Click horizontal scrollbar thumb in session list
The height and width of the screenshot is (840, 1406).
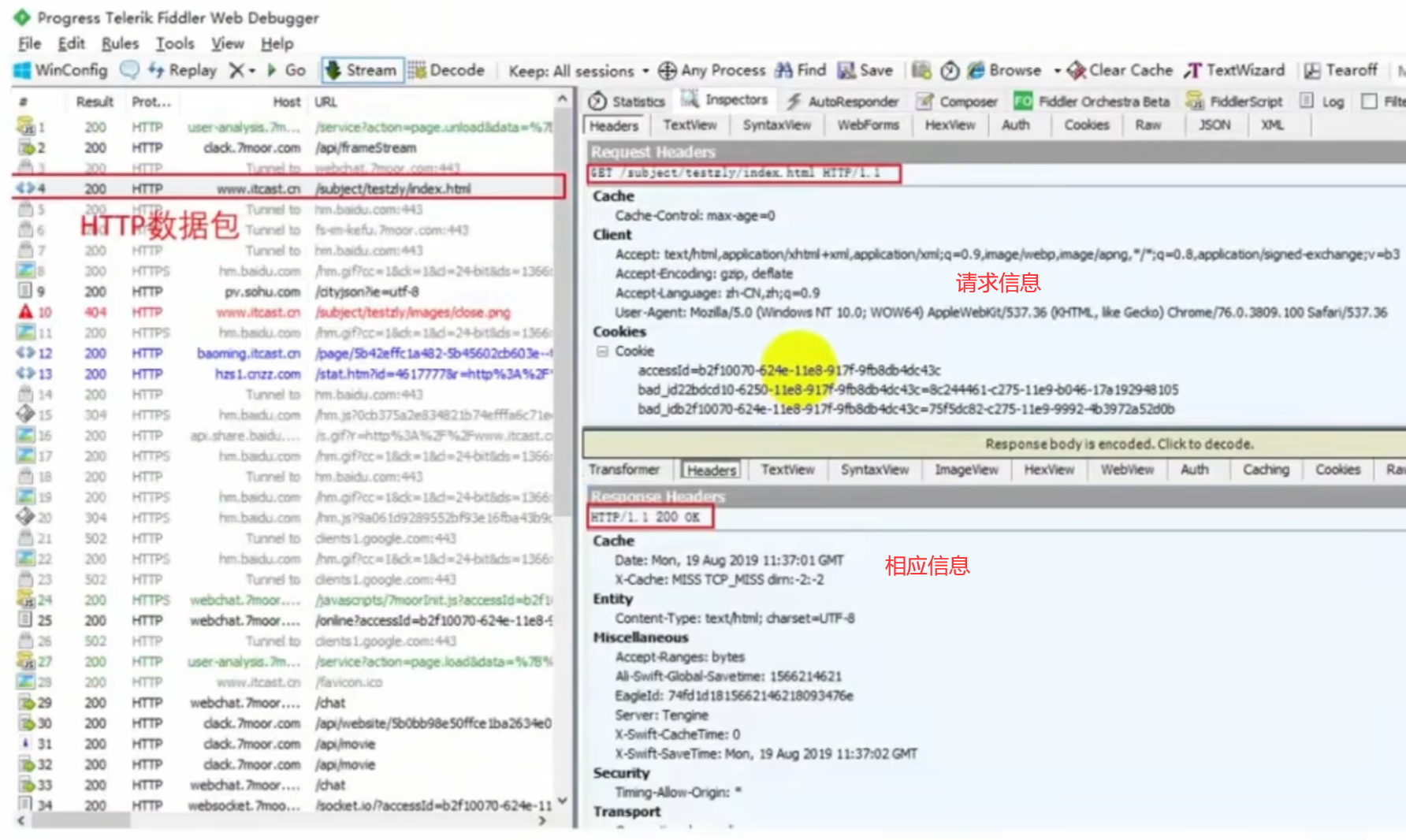coord(80,820)
